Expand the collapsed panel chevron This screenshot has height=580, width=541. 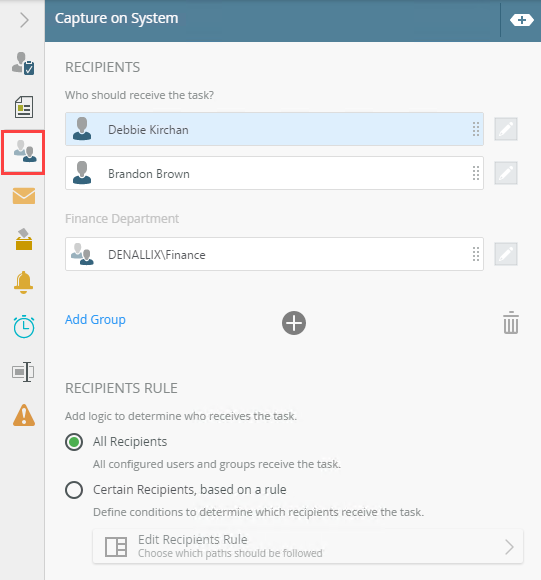(24, 20)
